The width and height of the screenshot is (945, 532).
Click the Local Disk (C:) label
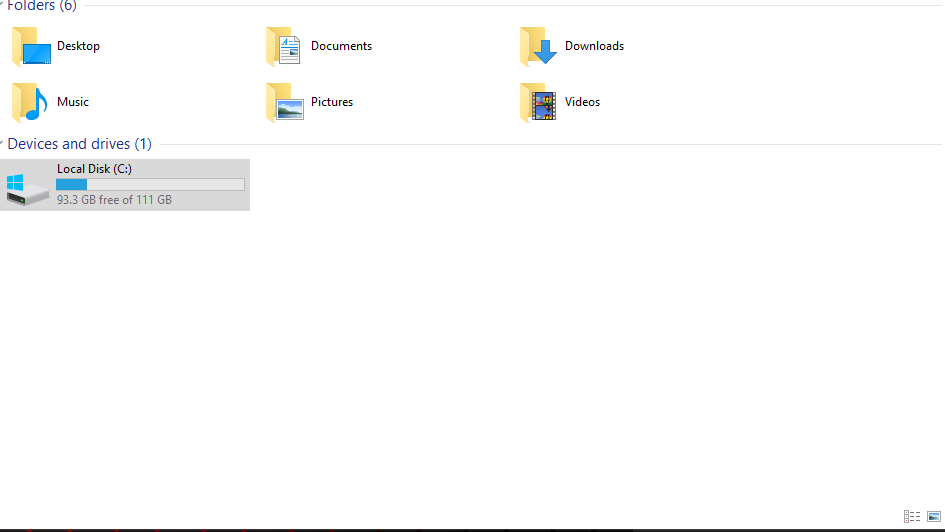click(x=94, y=169)
